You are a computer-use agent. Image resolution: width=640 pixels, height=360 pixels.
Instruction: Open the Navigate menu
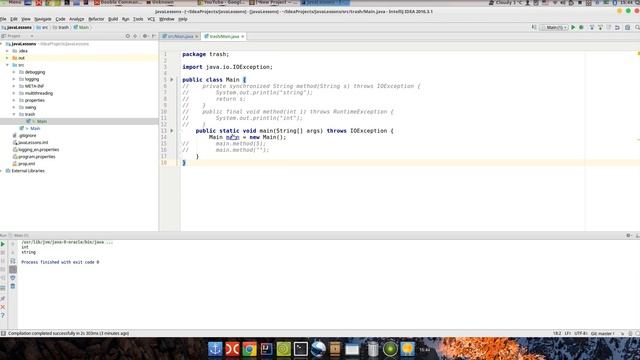(x=43, y=19)
